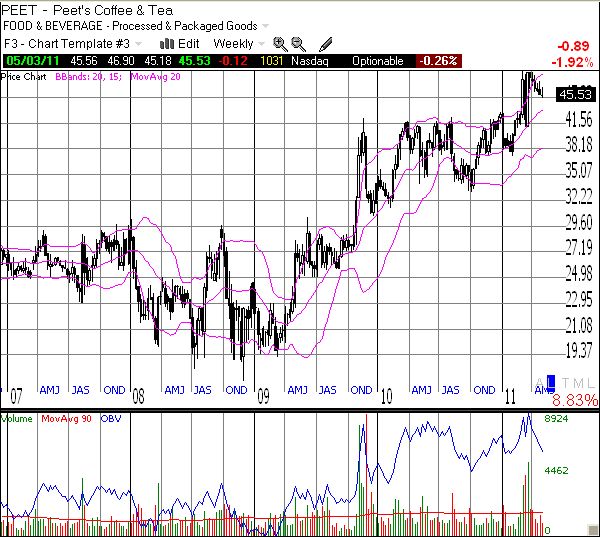Click the Nasdaq exchange label
The width and height of the screenshot is (600, 537).
coord(310,61)
